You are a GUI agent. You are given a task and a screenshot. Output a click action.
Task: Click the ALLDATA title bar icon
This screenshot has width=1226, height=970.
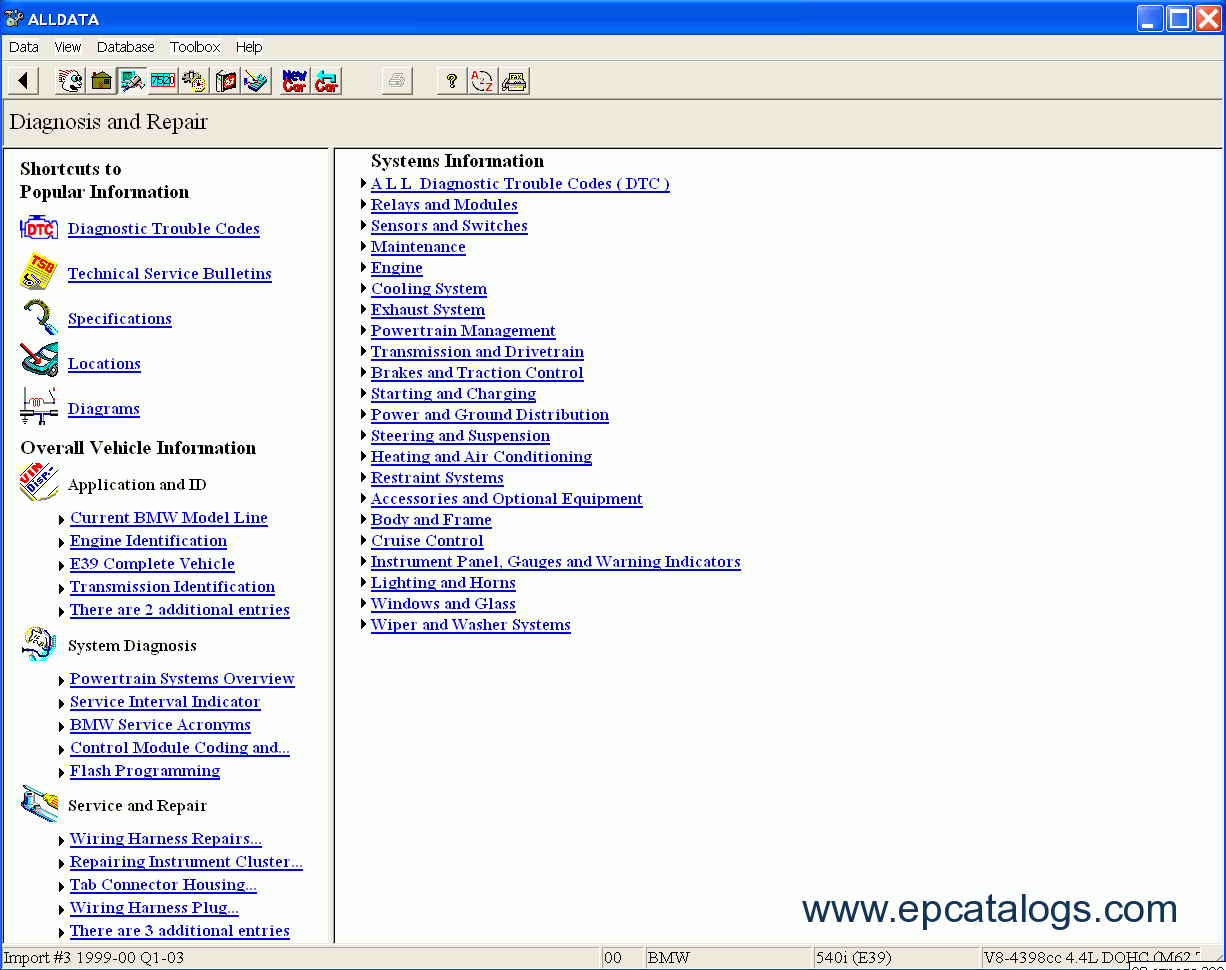click(x=14, y=19)
